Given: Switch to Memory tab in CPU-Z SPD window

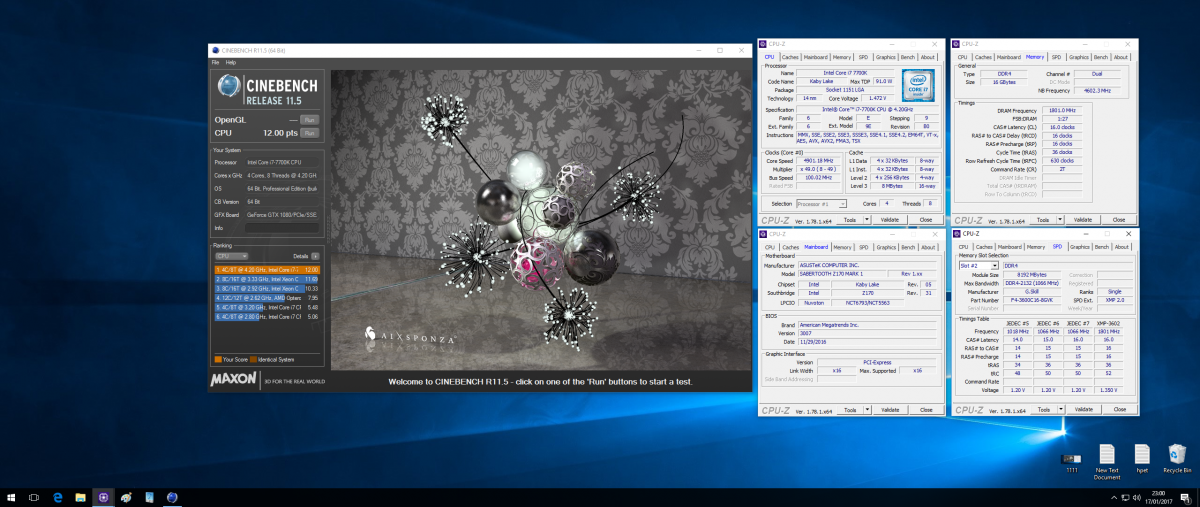Looking at the screenshot, I should [x=1035, y=246].
